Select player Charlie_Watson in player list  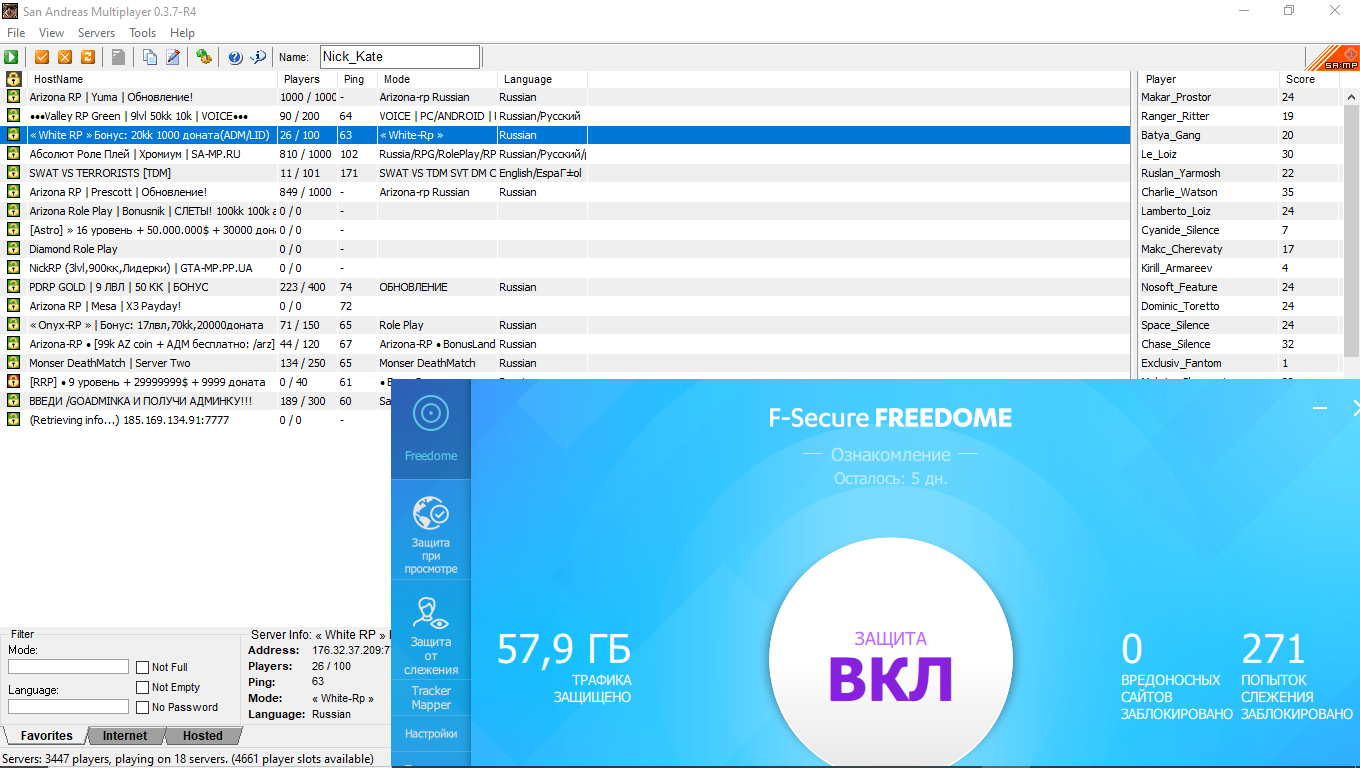click(1240, 192)
